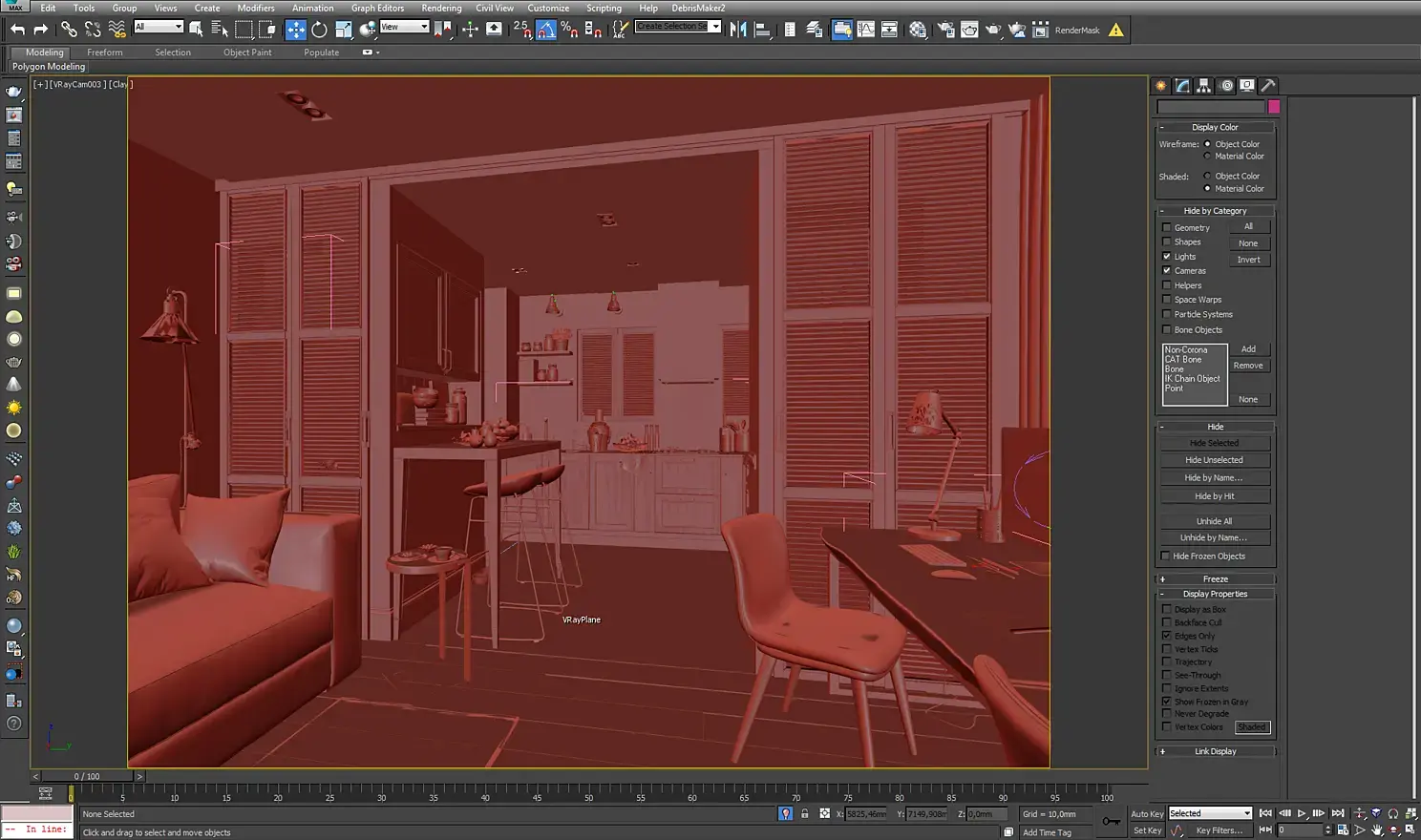Open the Create Selection Set dropdown

(678, 26)
